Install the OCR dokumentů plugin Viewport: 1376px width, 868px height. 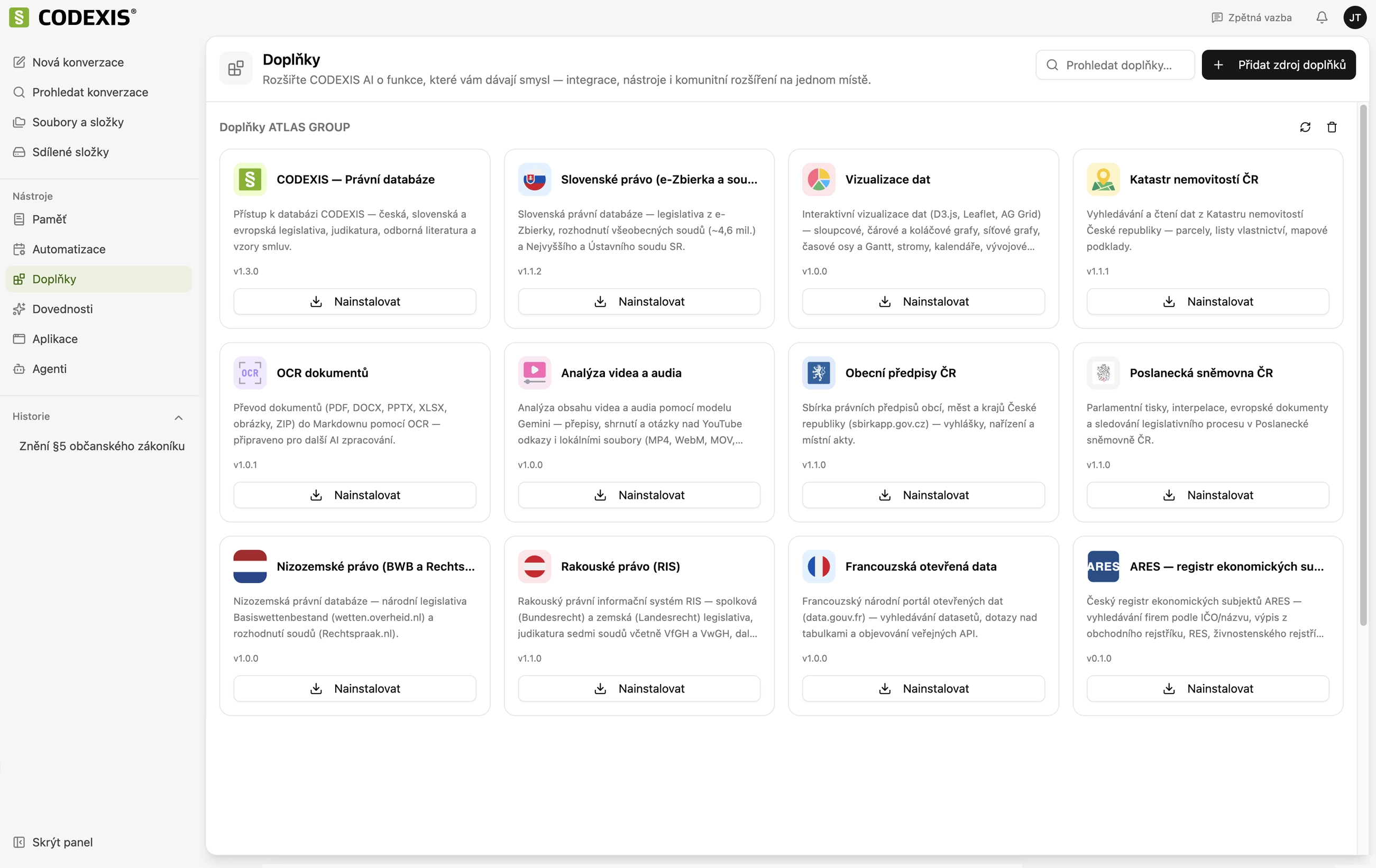(x=354, y=495)
